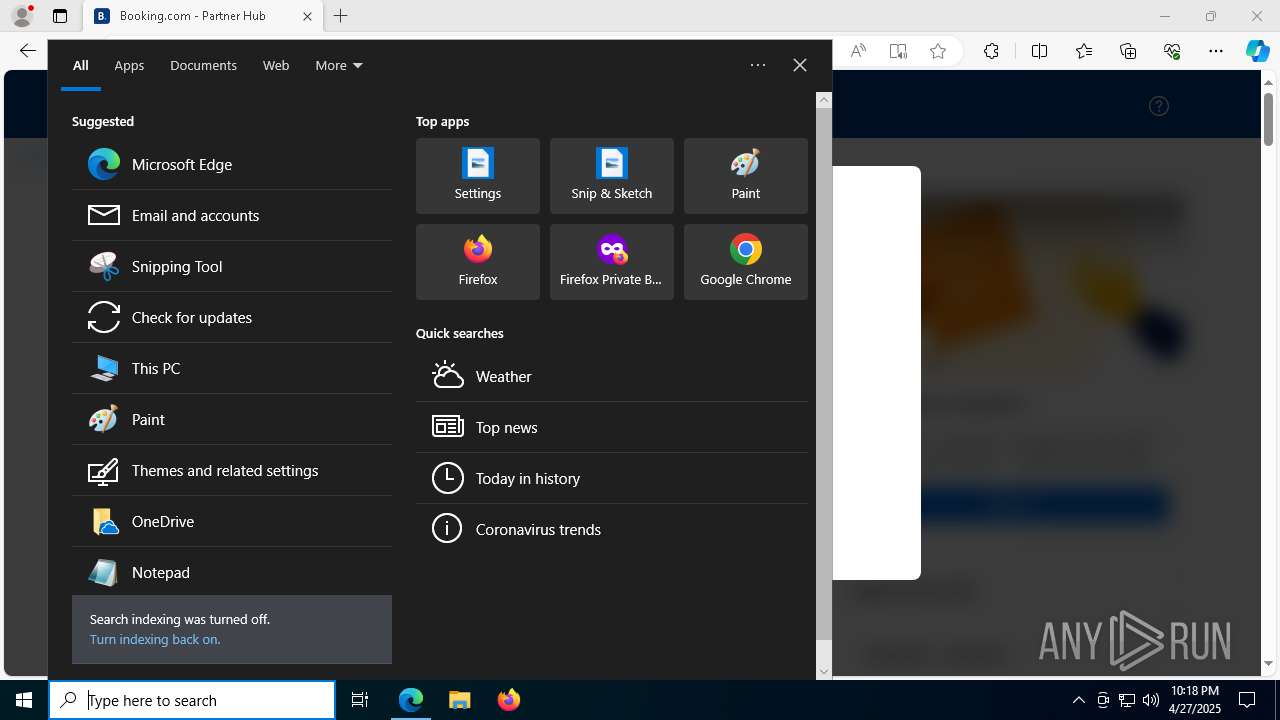Select Check for updates suggestion
Image resolution: width=1280 pixels, height=720 pixels.
click(x=231, y=317)
